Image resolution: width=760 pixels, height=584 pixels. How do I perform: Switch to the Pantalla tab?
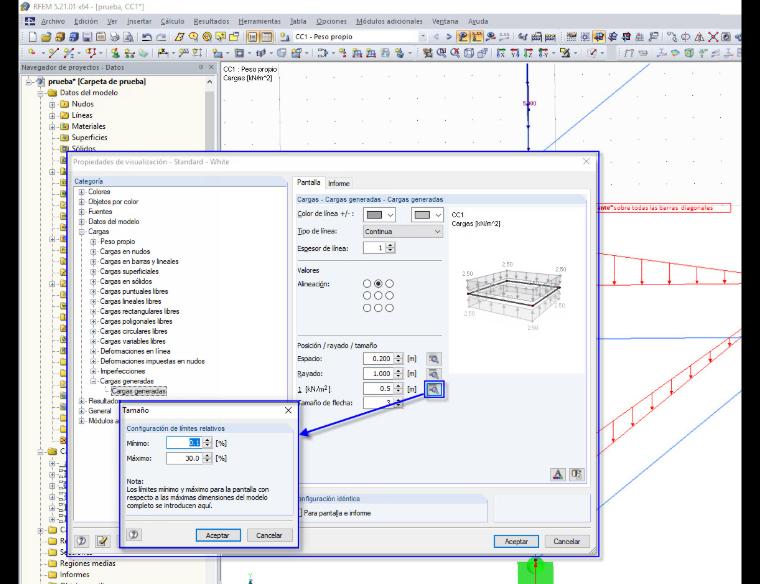(x=308, y=182)
